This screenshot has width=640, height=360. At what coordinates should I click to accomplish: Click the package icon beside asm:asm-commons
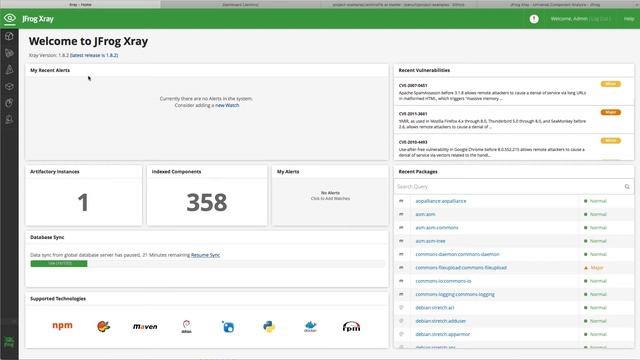[401, 227]
